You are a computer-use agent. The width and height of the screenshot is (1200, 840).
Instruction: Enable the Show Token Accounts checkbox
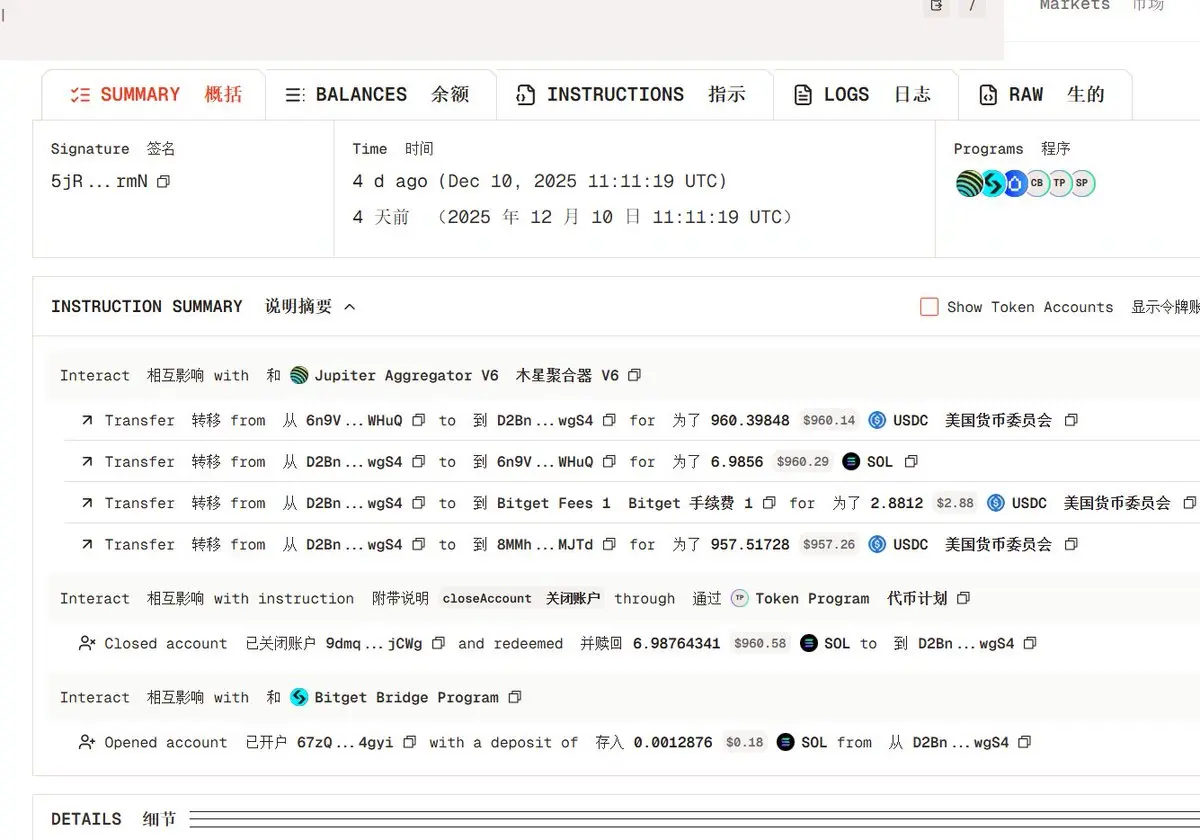coord(929,307)
